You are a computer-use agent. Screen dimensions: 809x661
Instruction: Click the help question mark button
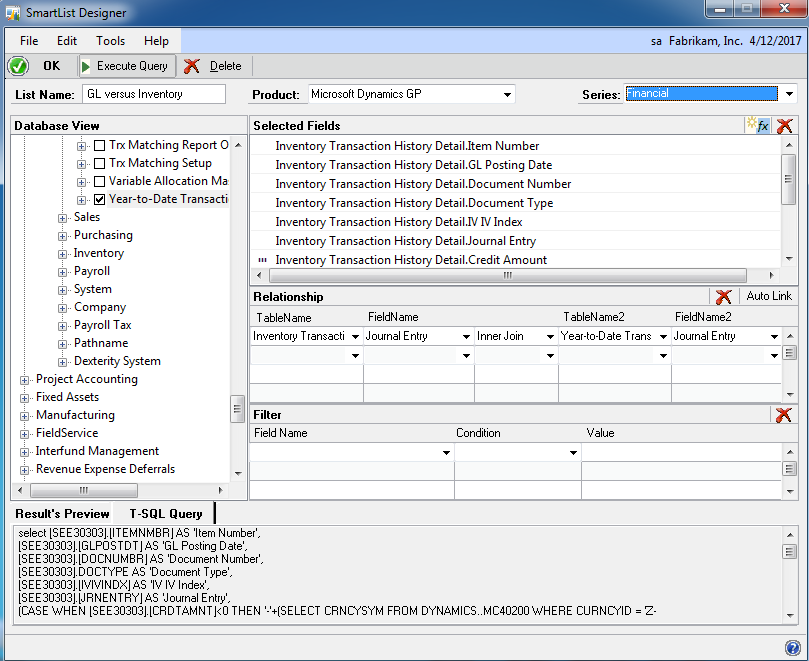click(x=793, y=646)
